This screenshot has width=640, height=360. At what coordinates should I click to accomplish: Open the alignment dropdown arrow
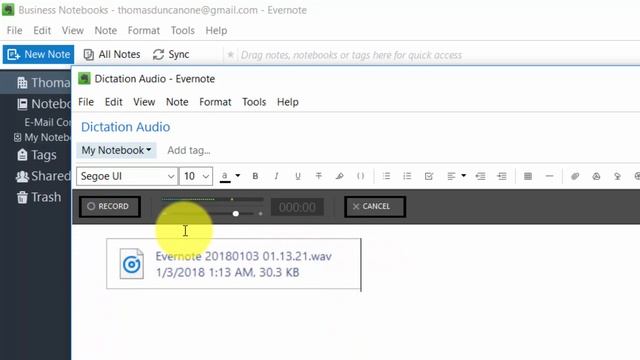[x=464, y=176]
